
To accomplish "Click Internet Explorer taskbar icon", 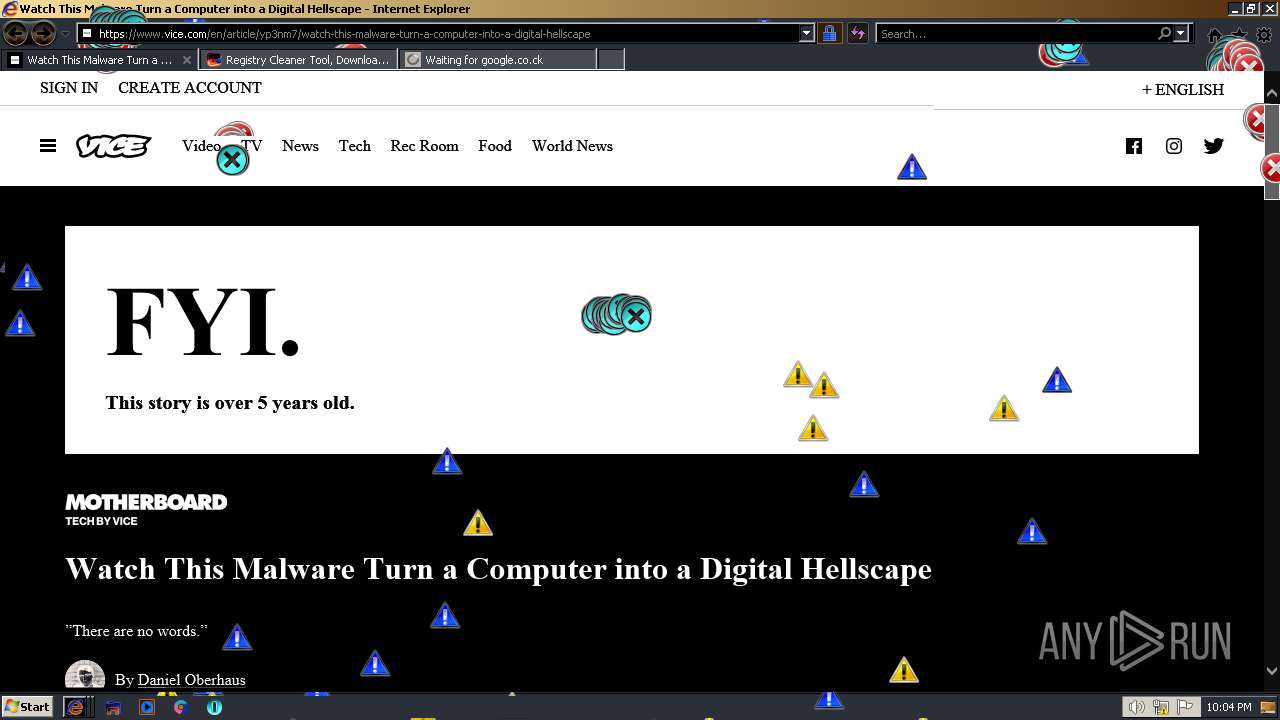I will [75, 707].
